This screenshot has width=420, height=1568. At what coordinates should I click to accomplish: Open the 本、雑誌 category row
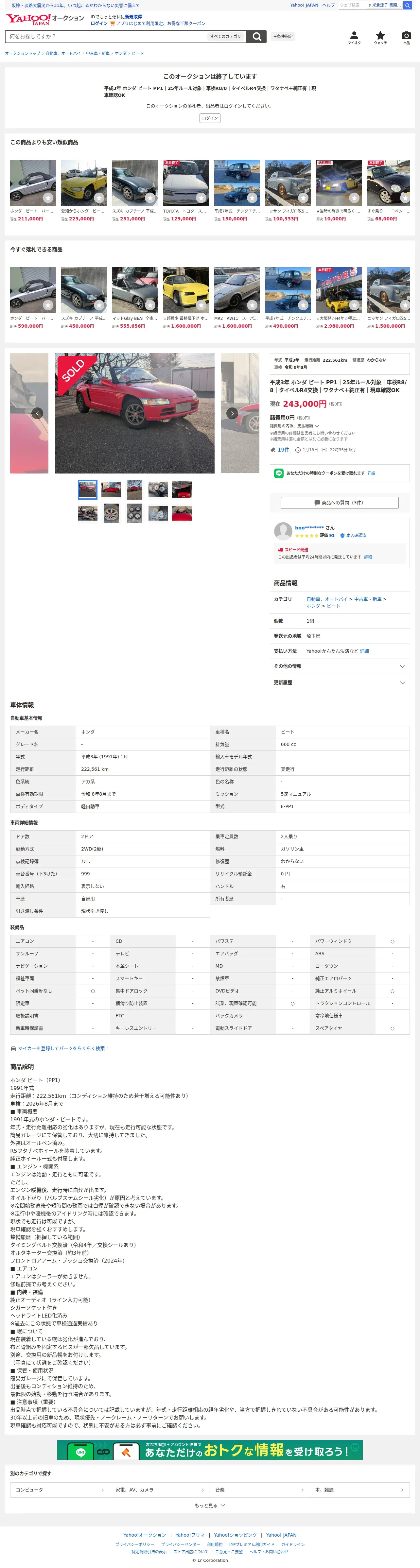pyautogui.click(x=360, y=1490)
